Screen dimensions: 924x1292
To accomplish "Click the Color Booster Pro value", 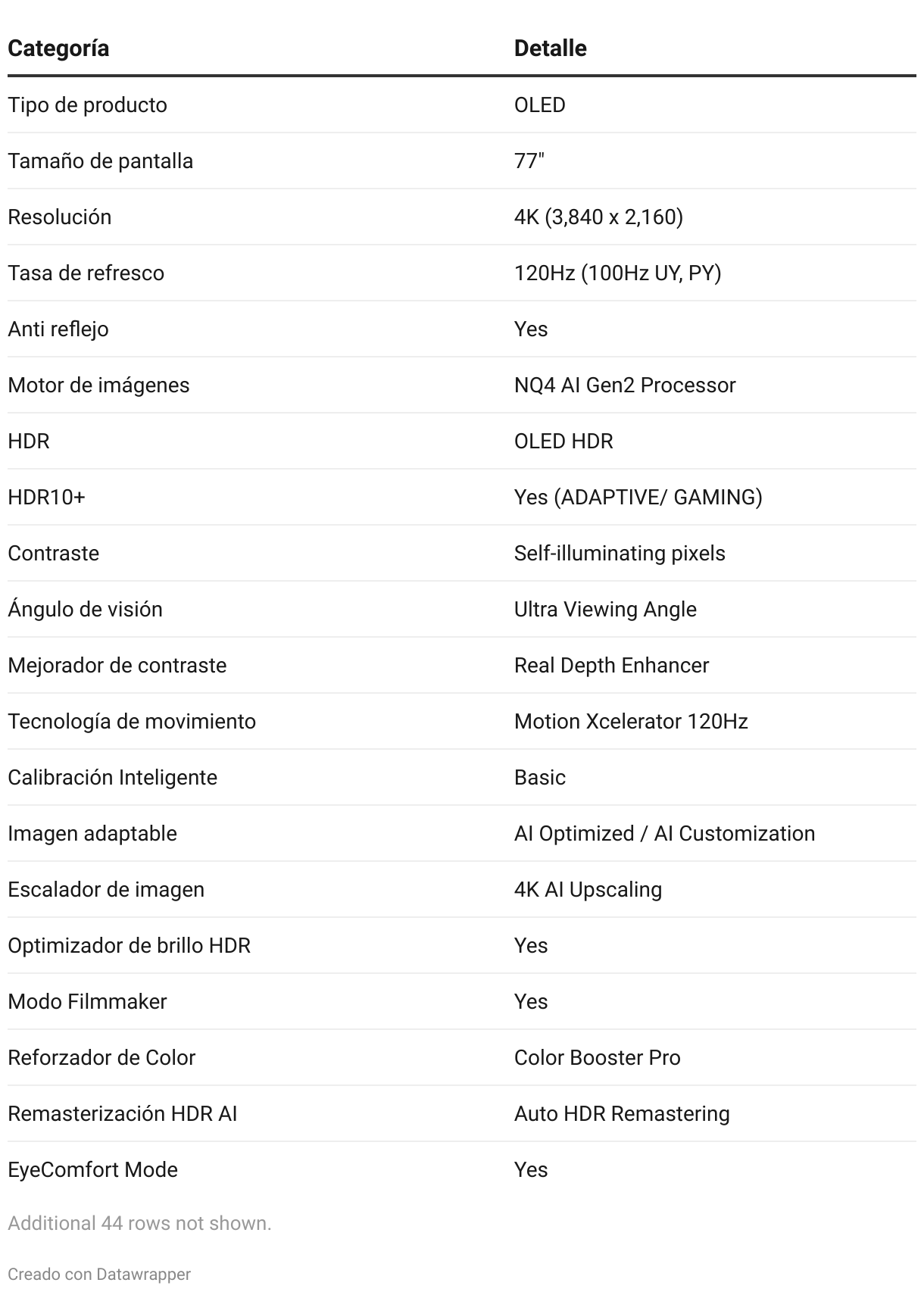I will 597,1057.
